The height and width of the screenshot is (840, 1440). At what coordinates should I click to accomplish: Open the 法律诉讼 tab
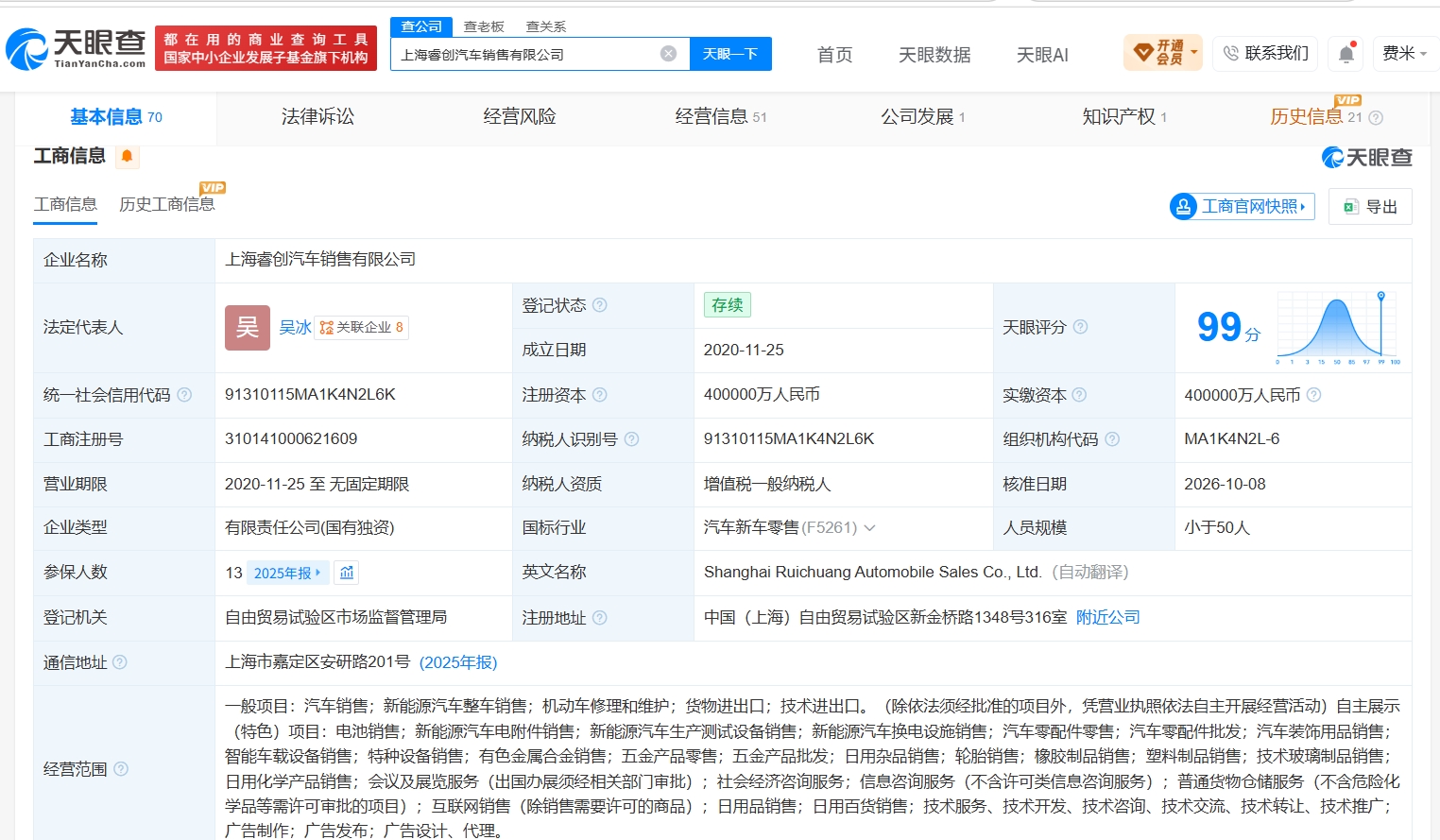(317, 117)
